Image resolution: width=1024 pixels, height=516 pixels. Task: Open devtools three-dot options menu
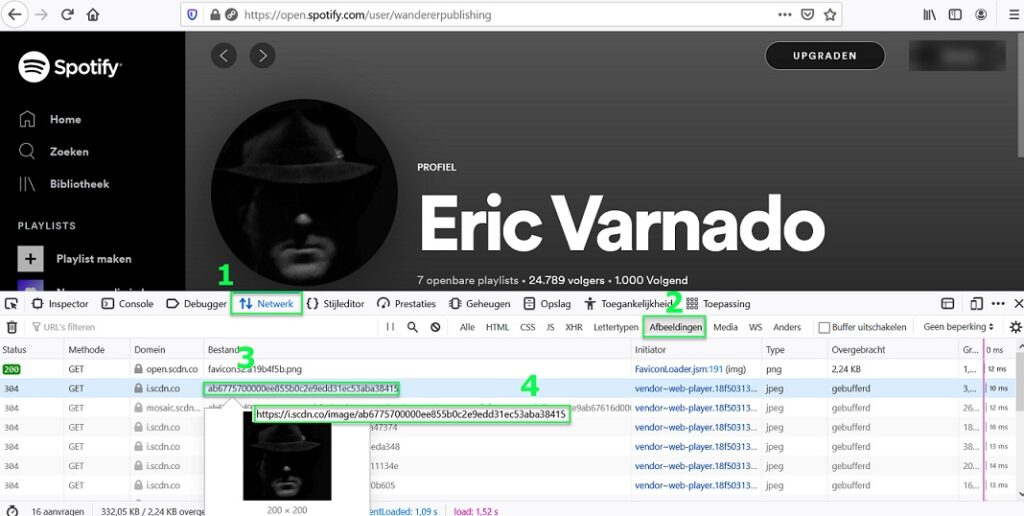(x=998, y=304)
